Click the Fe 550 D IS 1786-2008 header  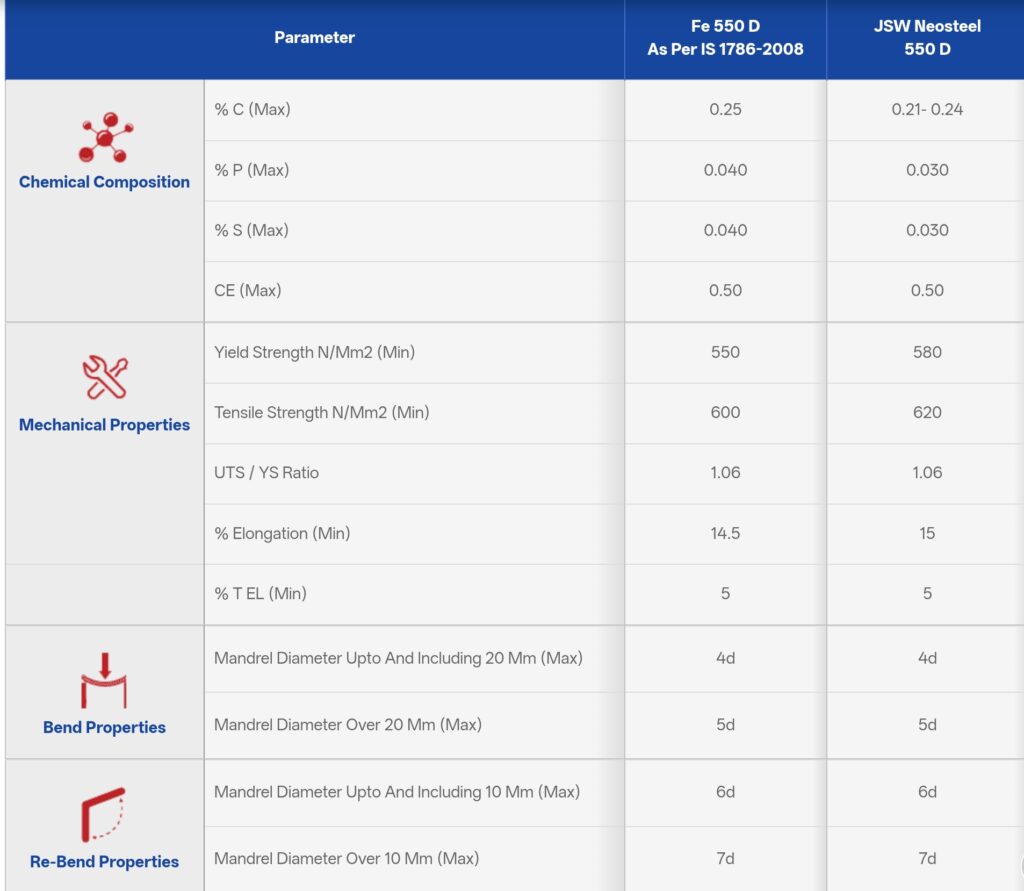point(725,38)
